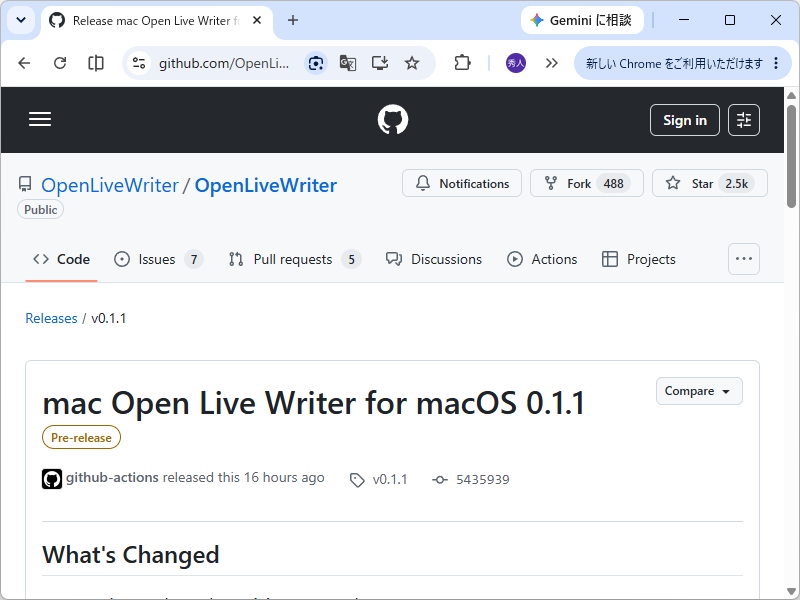Screen dimensions: 800x600
Task: Click the GitHub Octocat logo
Action: tap(393, 120)
